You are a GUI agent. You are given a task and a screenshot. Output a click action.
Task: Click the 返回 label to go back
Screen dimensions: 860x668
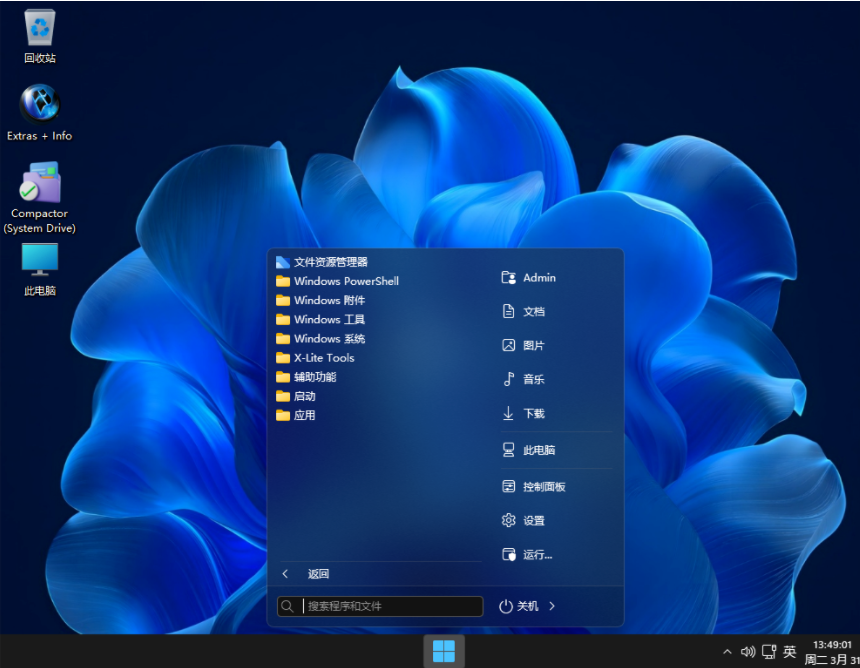pos(318,574)
